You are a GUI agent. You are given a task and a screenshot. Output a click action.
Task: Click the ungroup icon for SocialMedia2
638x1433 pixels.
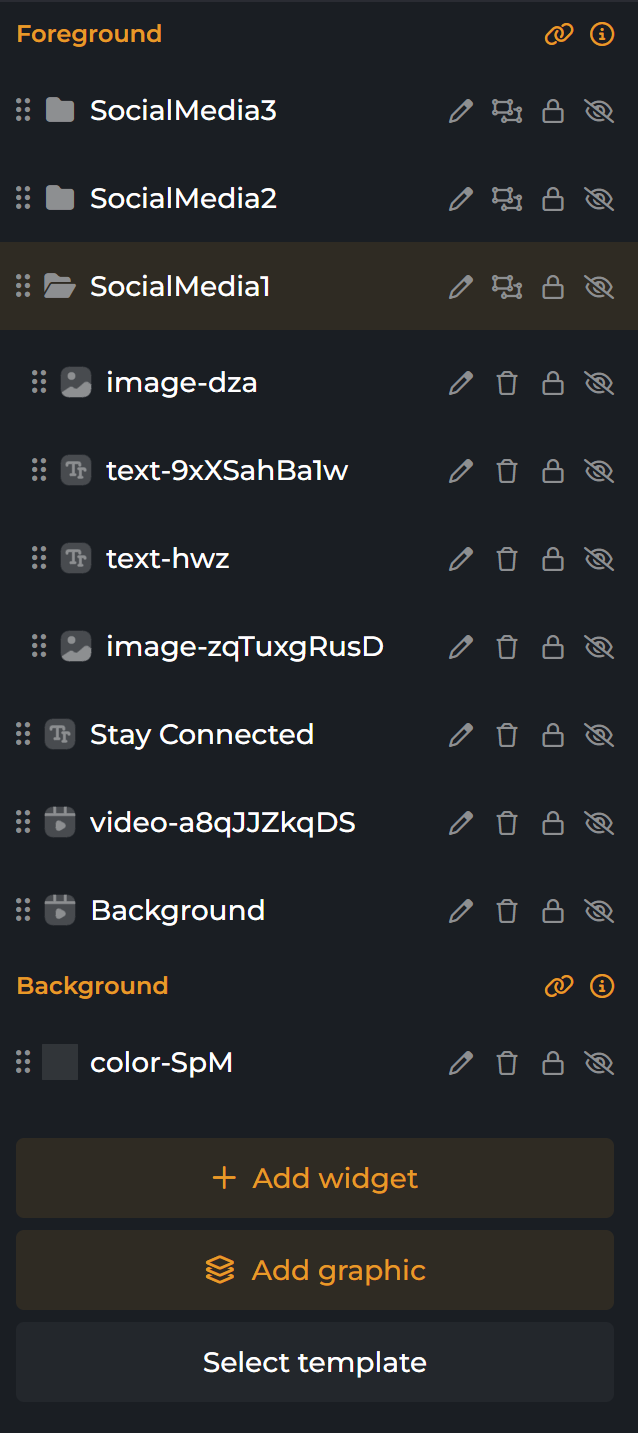pyautogui.click(x=507, y=199)
